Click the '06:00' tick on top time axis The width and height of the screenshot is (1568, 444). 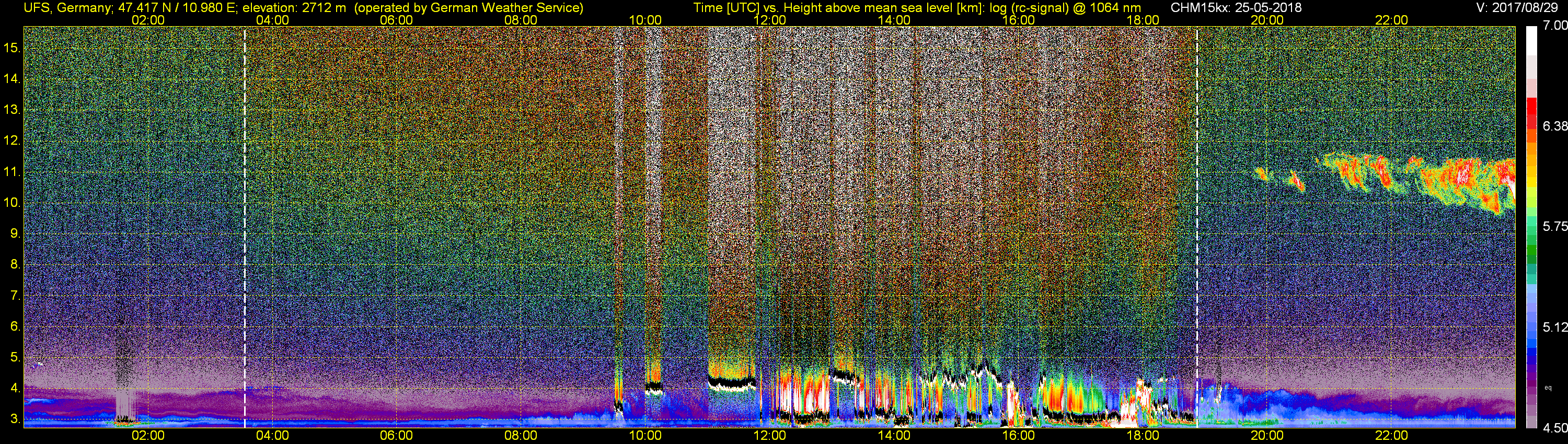[x=396, y=20]
